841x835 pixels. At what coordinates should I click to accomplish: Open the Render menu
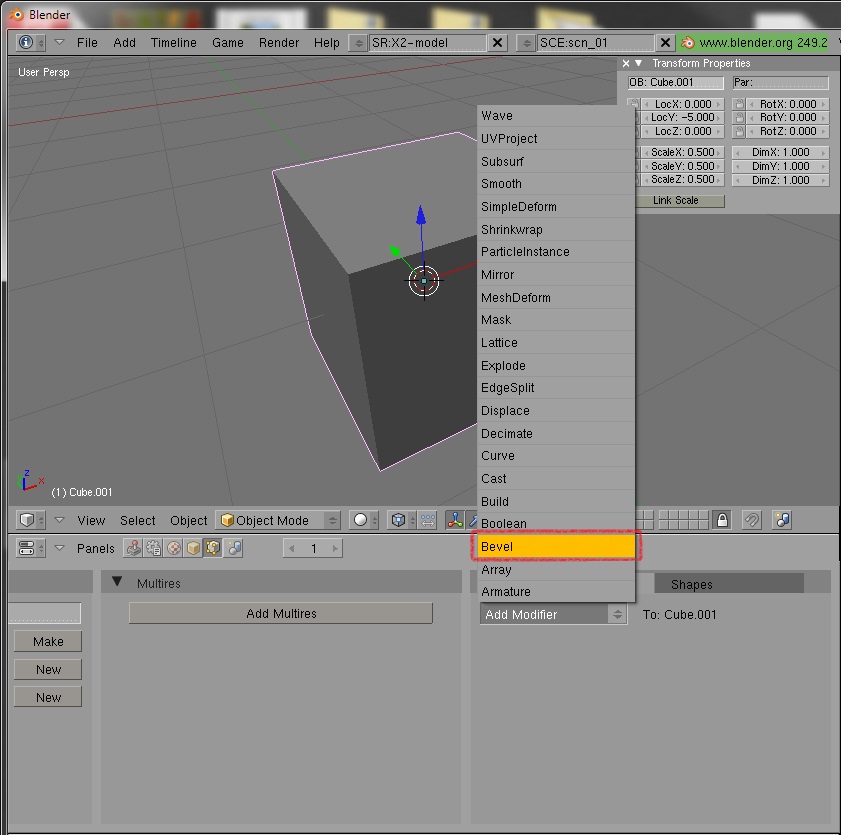pos(279,43)
